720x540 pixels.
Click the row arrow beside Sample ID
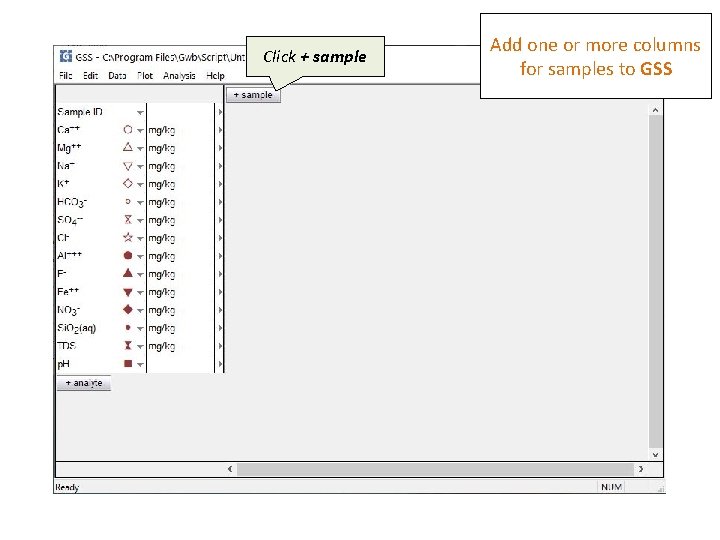tap(220, 112)
